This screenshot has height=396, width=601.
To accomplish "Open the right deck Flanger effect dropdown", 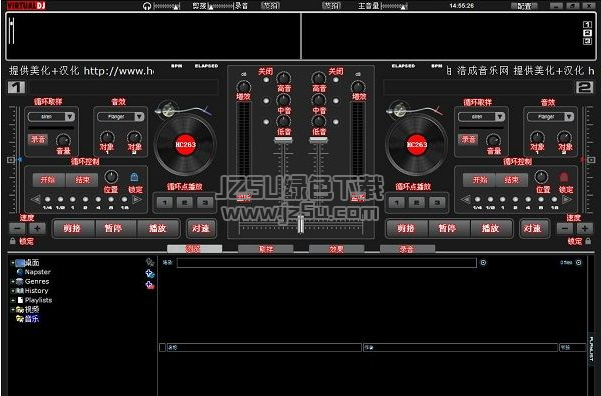I will tap(569, 117).
